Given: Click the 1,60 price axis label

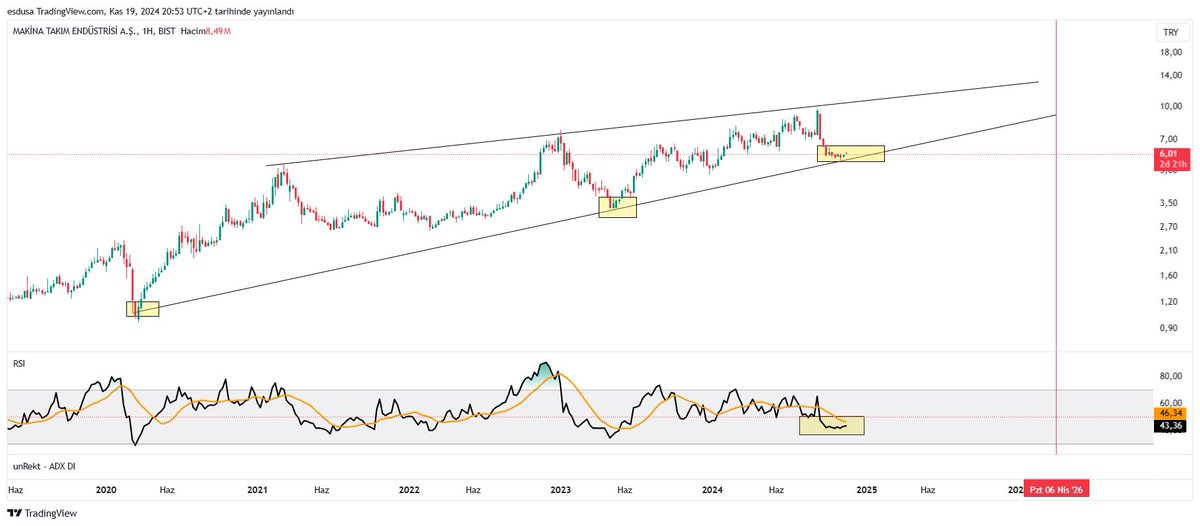Looking at the screenshot, I should [1169, 276].
